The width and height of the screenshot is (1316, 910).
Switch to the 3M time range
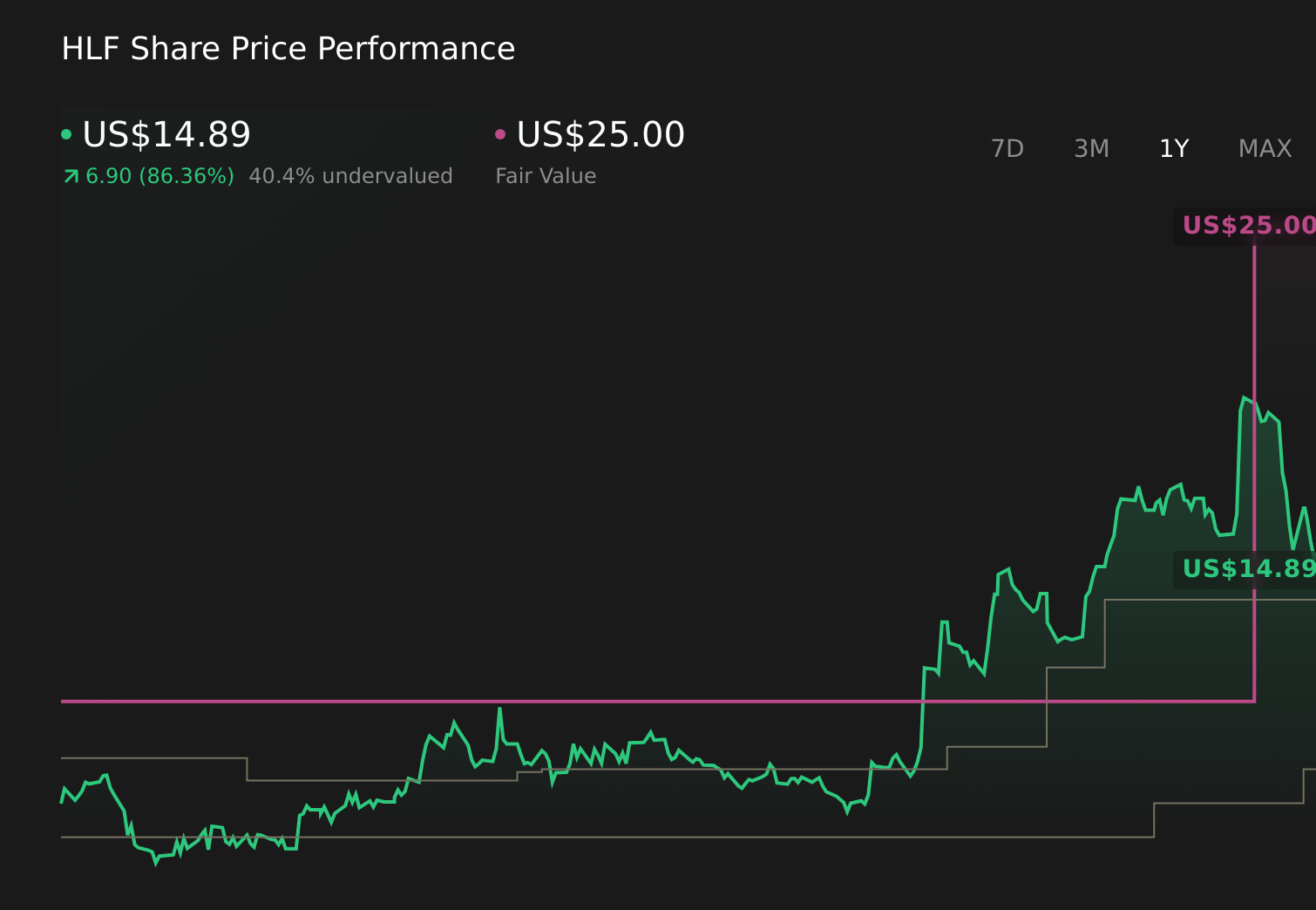tap(1090, 148)
